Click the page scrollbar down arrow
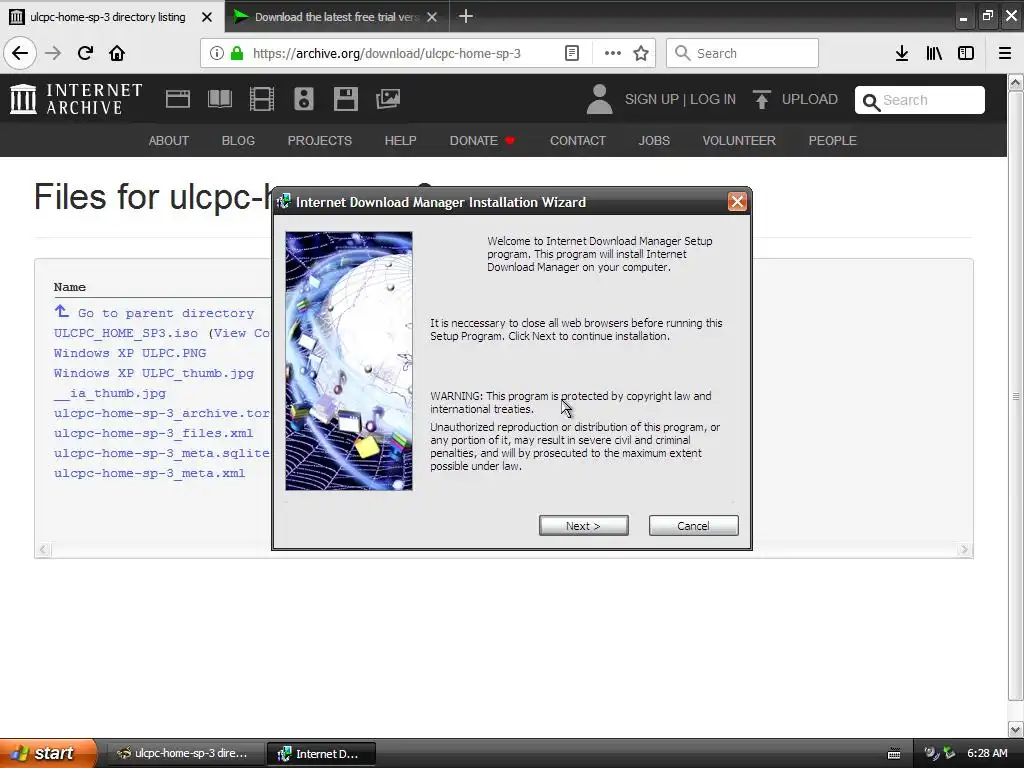Viewport: 1024px width, 768px height. click(1016, 729)
